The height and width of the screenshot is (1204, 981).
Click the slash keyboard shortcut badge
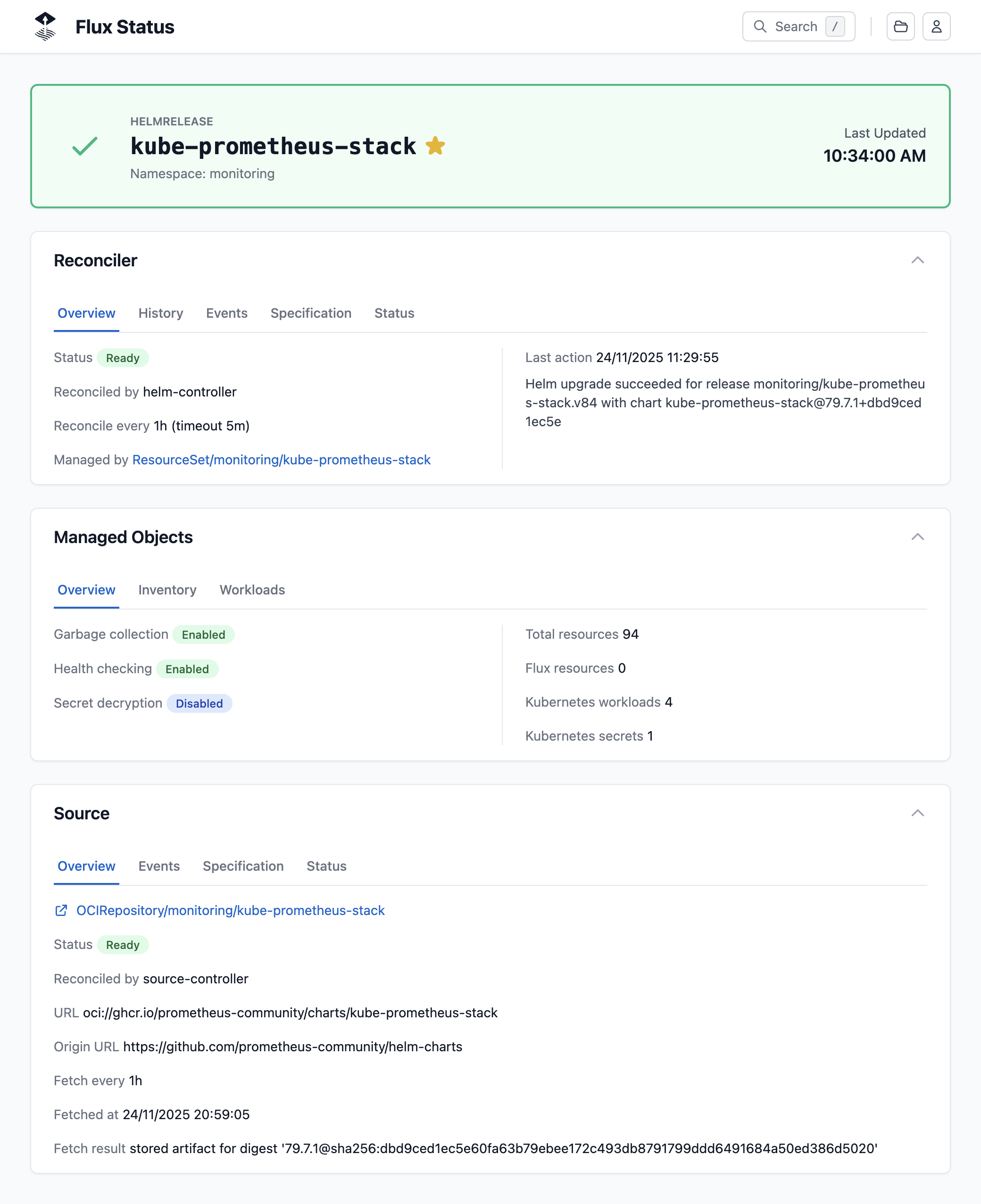click(835, 26)
